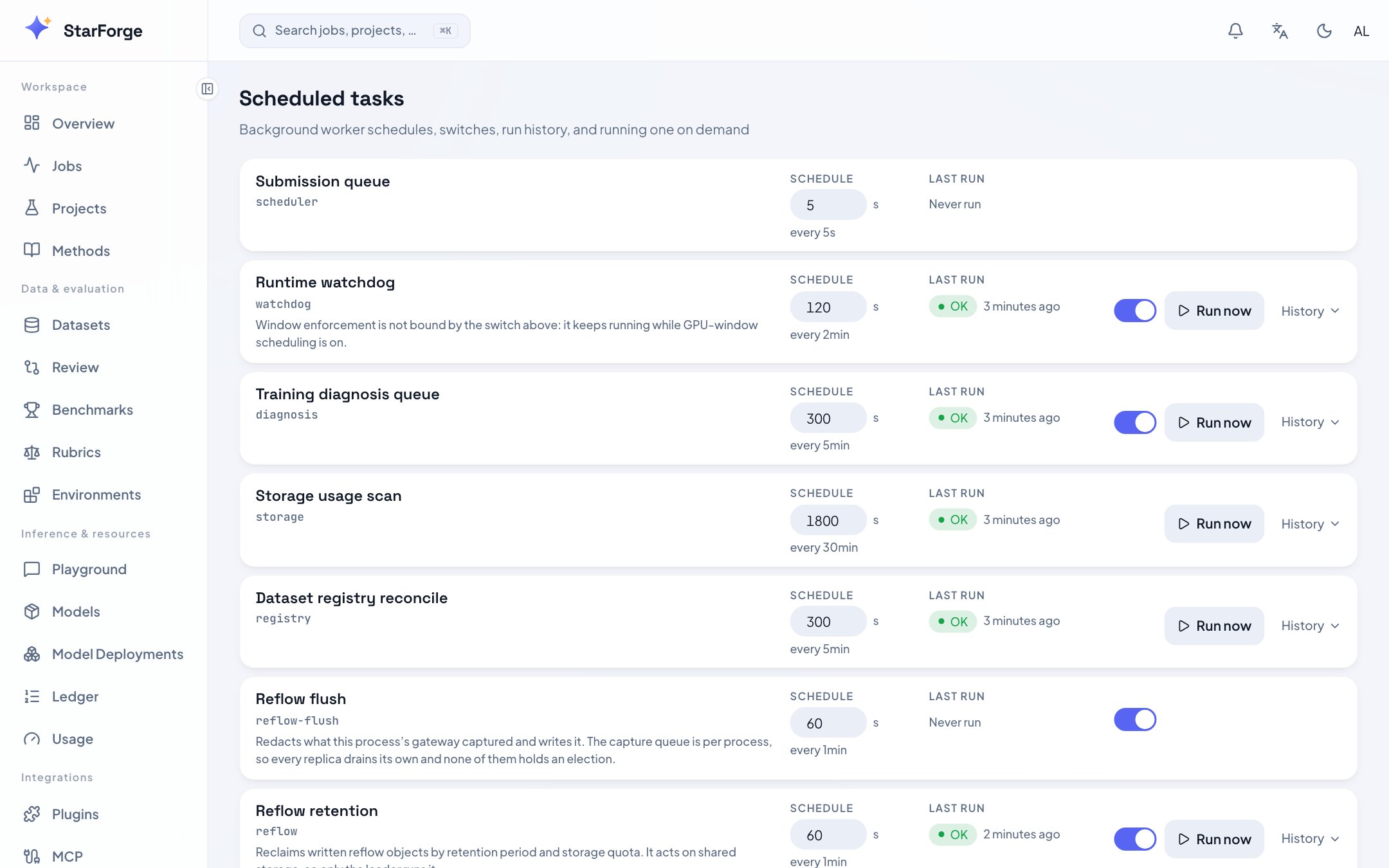Open the language translation icon
This screenshot has width=1389, height=868.
pyautogui.click(x=1280, y=31)
